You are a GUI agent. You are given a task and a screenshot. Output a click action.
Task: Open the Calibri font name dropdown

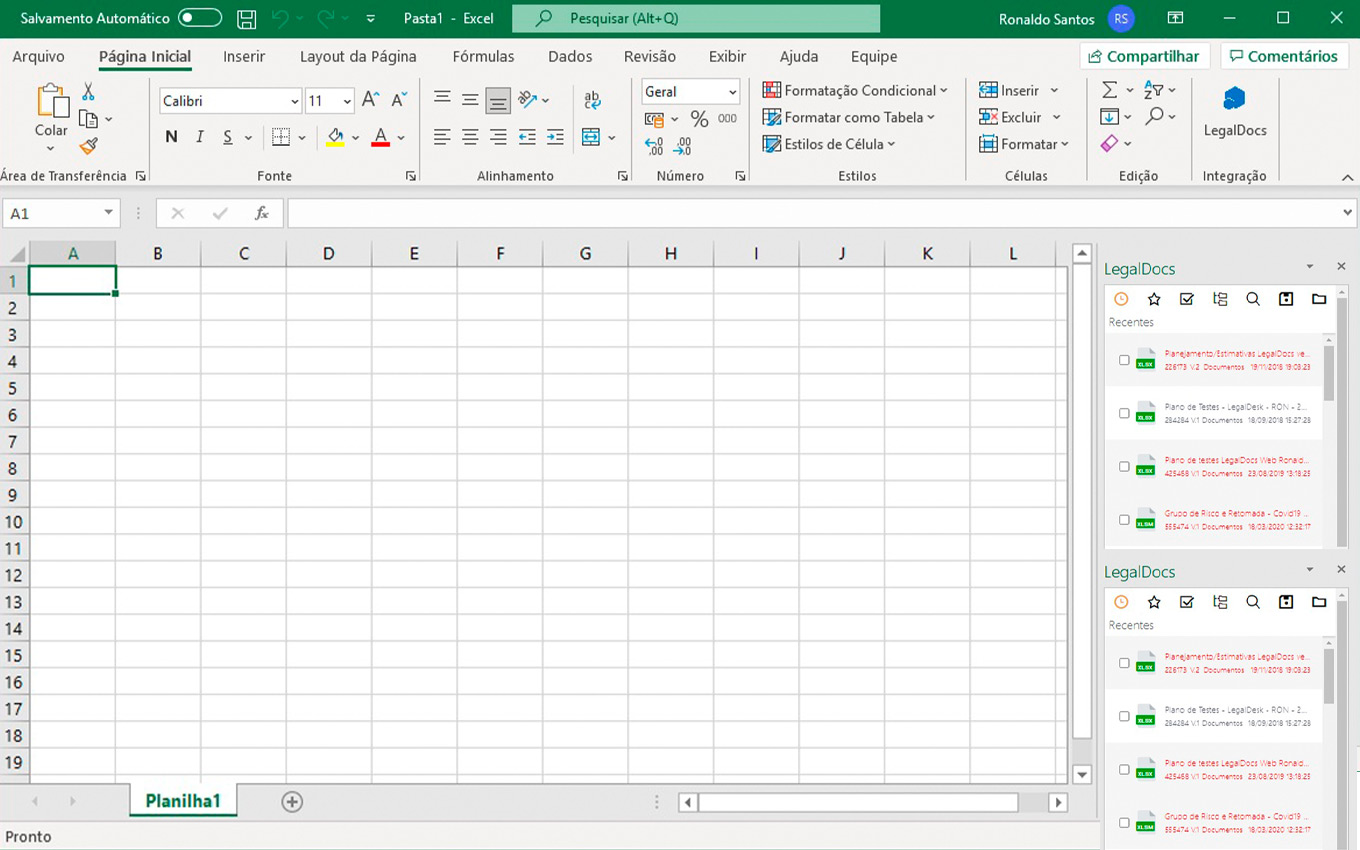pyautogui.click(x=295, y=101)
